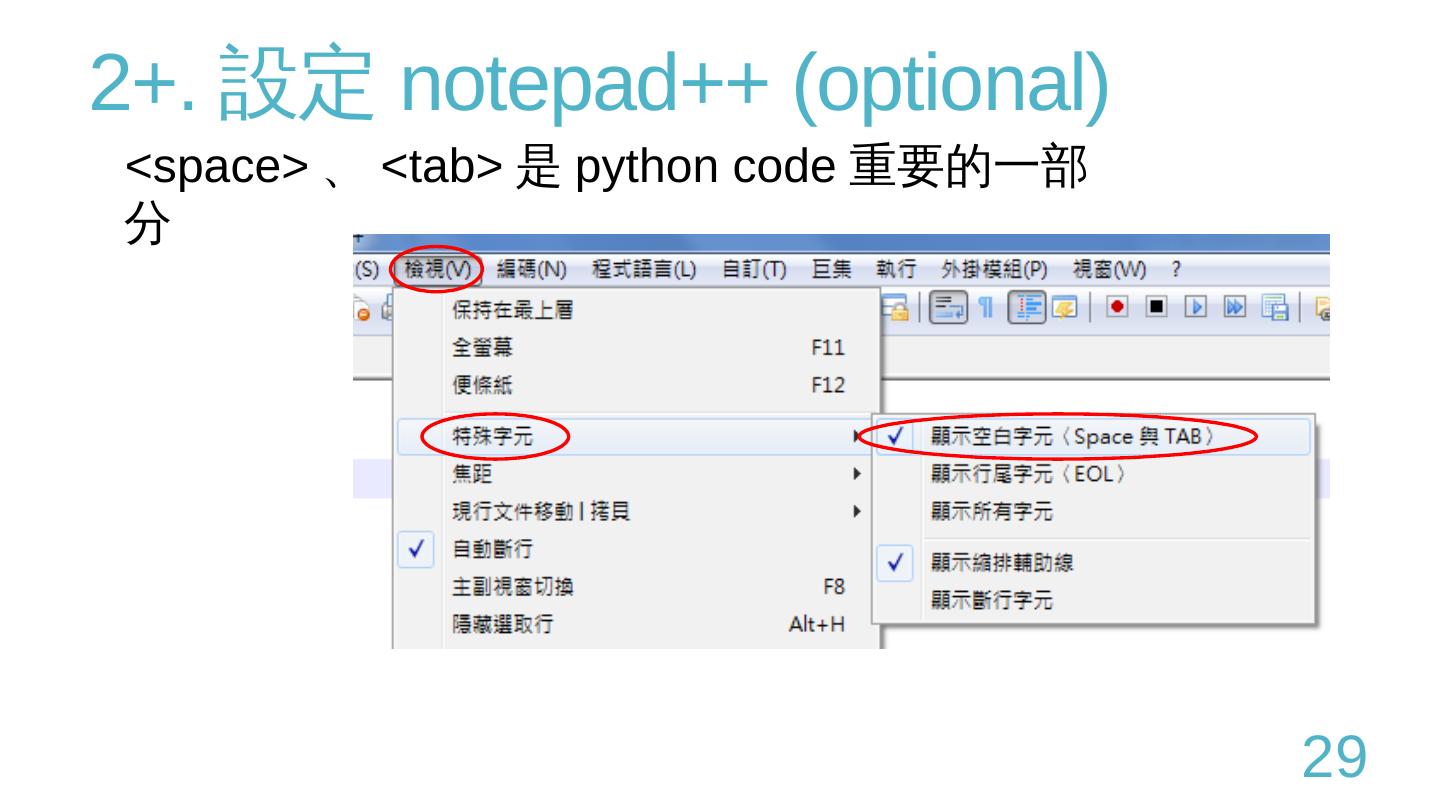Screen dimensions: 1440x810
Task: Select 全螢幕 full screen entry
Action: pyautogui.click(x=635, y=348)
